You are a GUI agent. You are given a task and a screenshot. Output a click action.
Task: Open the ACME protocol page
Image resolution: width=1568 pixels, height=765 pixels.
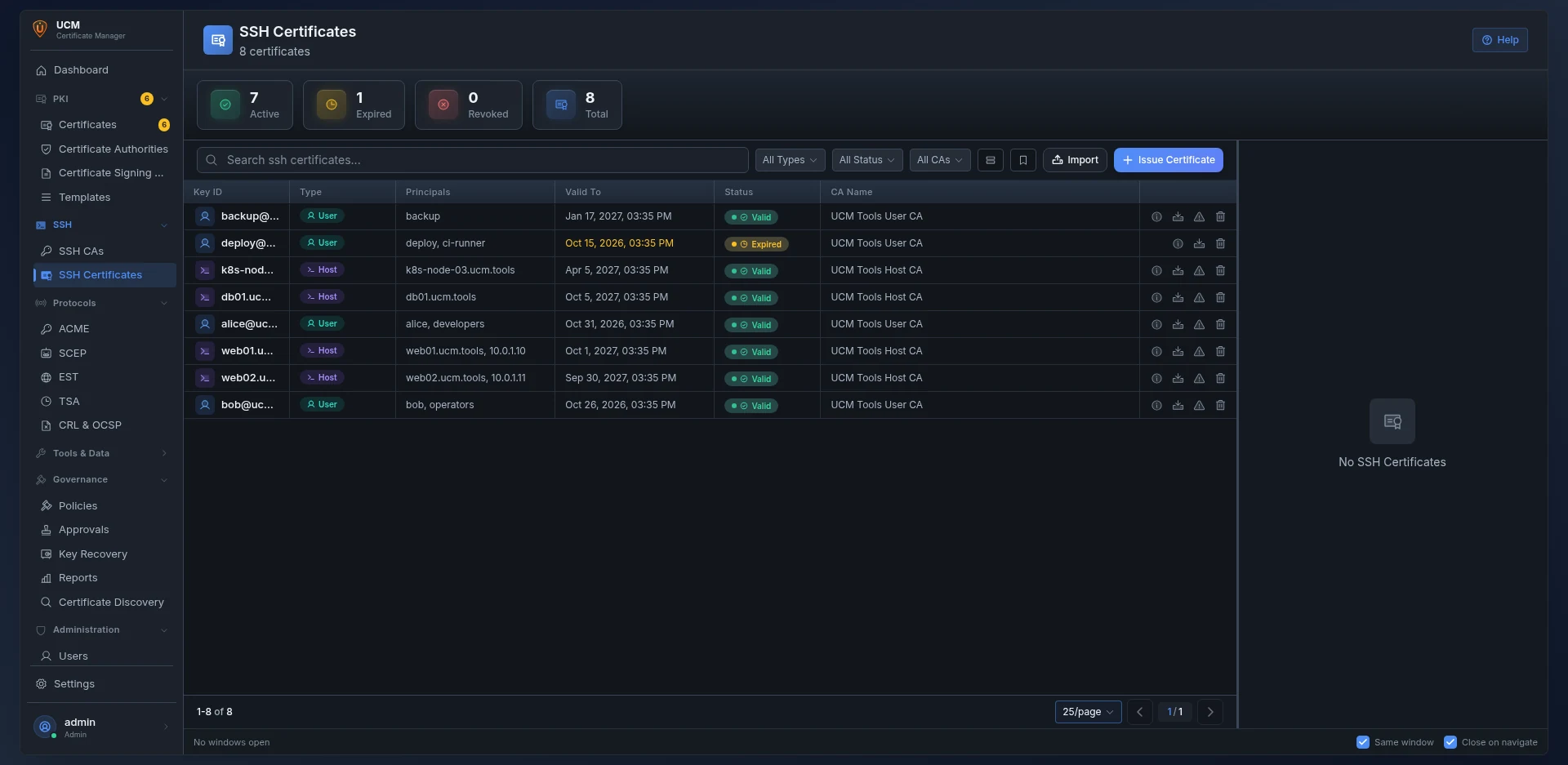pos(105,329)
